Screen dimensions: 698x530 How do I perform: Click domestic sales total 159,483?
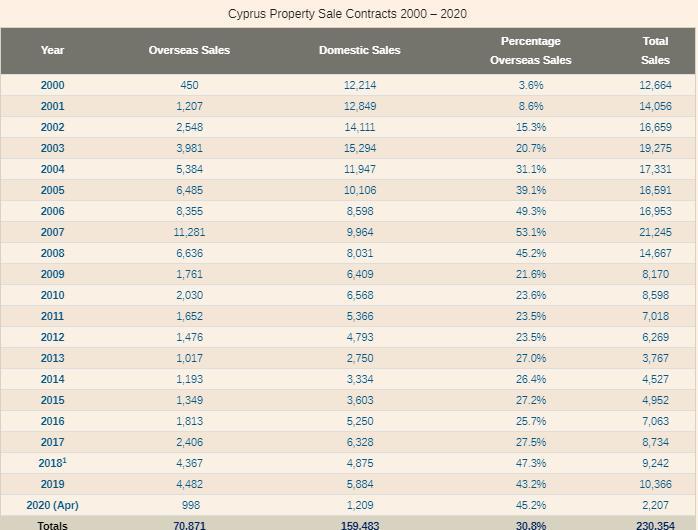point(359,524)
